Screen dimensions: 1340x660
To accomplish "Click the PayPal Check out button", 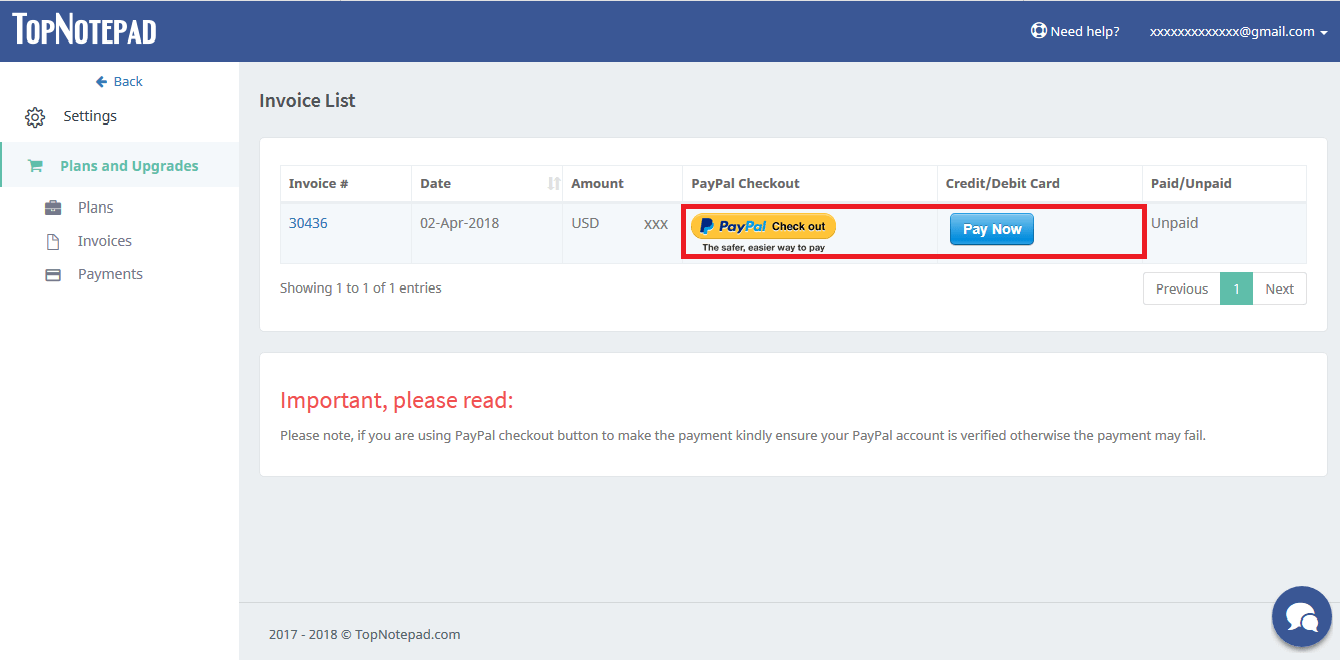I will (763, 226).
